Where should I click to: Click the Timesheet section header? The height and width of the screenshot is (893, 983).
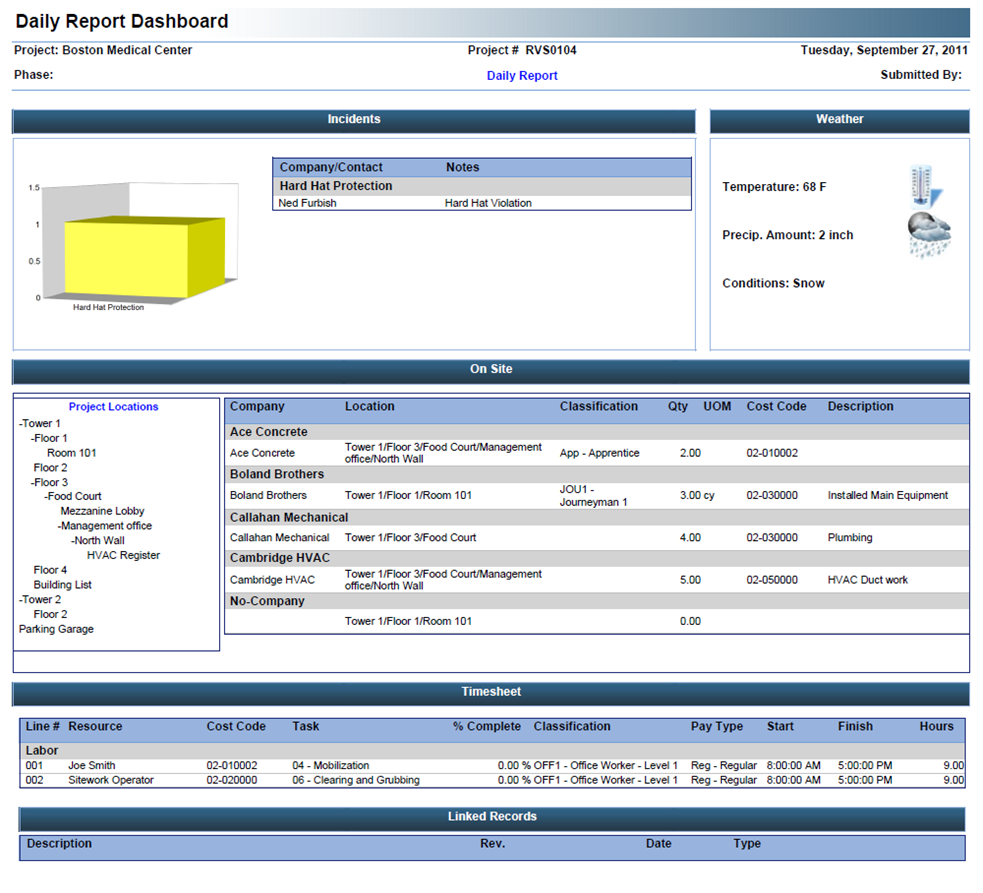(491, 692)
